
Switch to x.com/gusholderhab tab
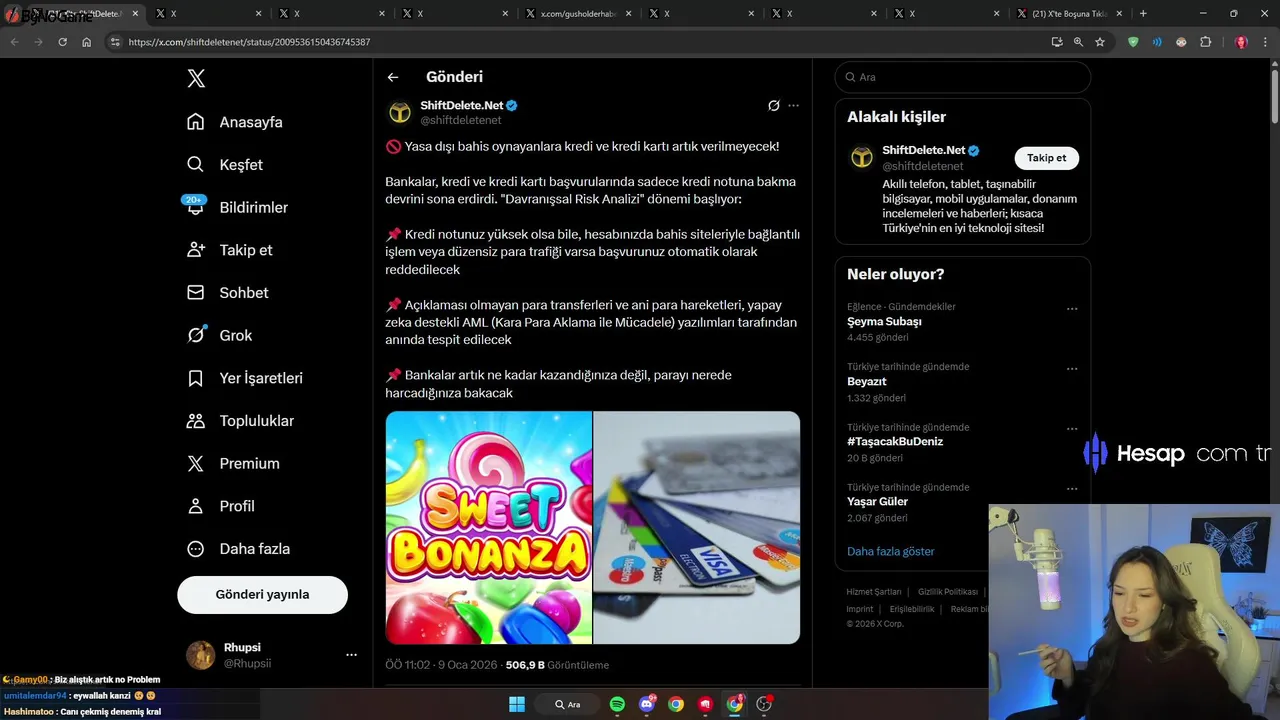pos(577,14)
